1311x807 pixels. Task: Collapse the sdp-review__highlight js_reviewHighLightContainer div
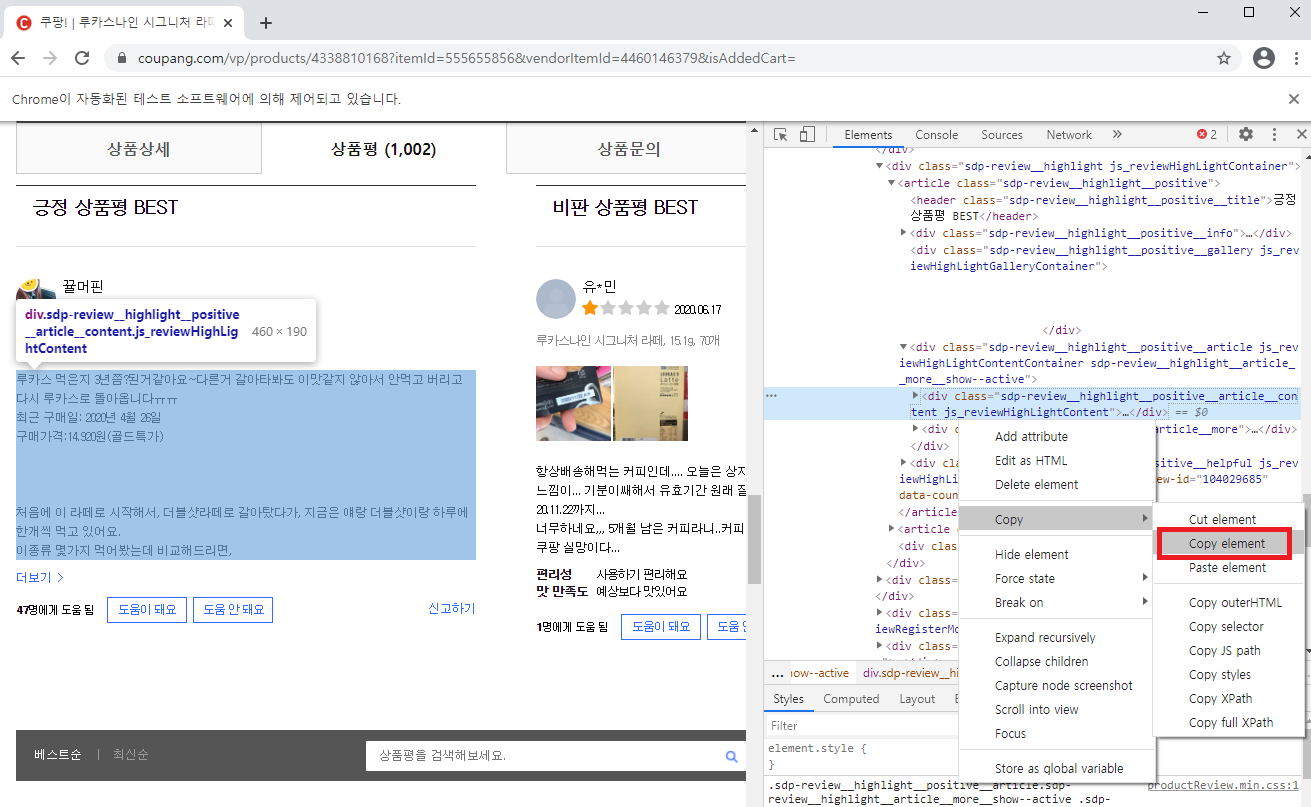[880, 166]
